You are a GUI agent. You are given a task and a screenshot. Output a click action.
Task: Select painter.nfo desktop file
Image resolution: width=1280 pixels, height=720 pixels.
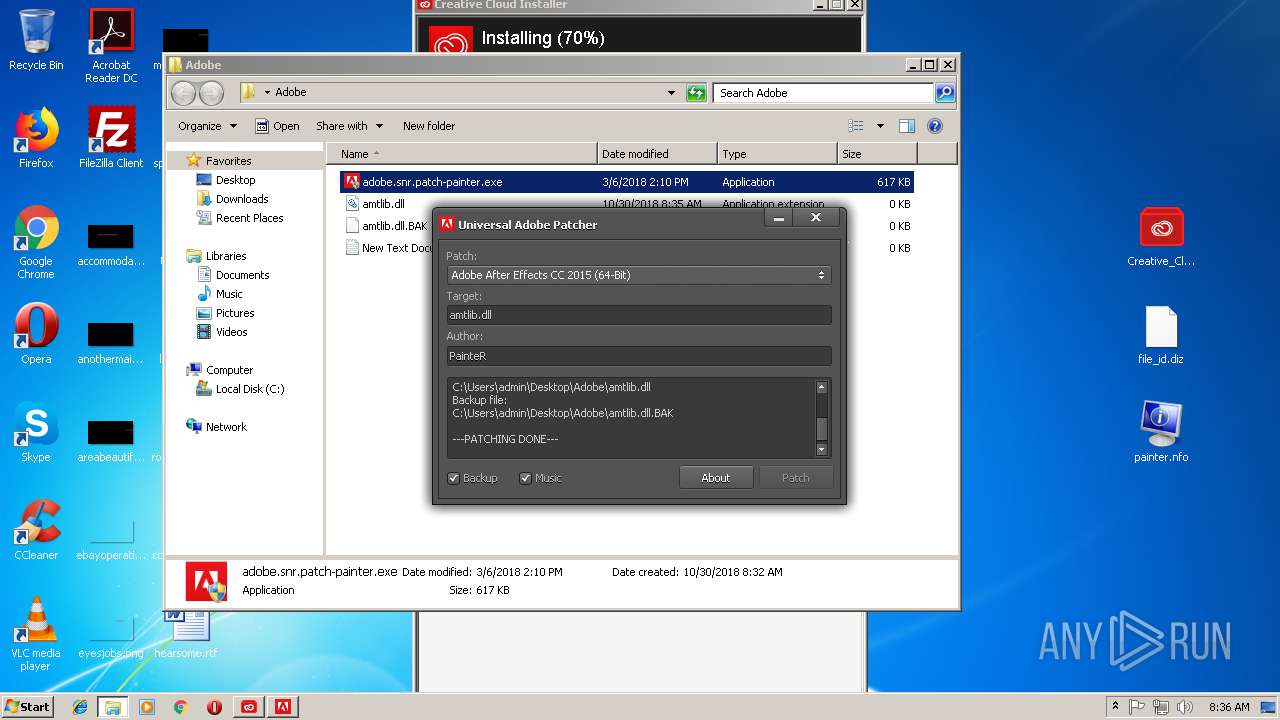pos(1161,432)
